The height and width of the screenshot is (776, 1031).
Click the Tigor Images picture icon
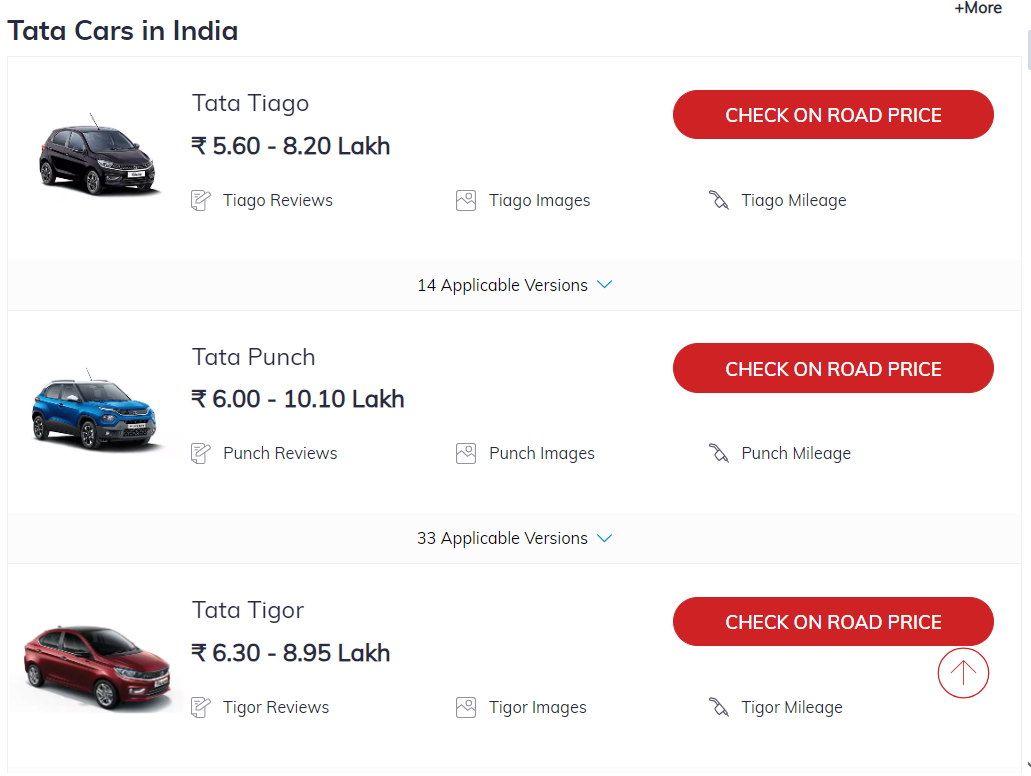(x=465, y=707)
